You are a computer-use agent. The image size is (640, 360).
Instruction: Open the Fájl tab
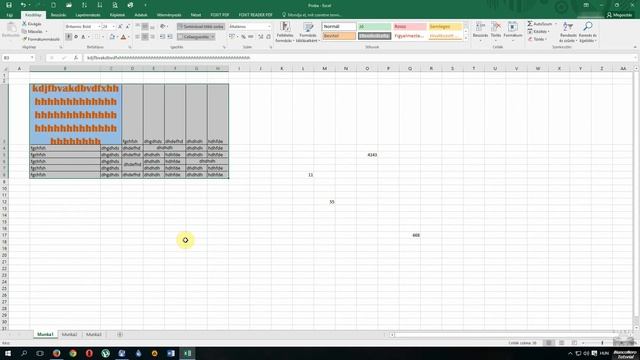tap(10, 15)
